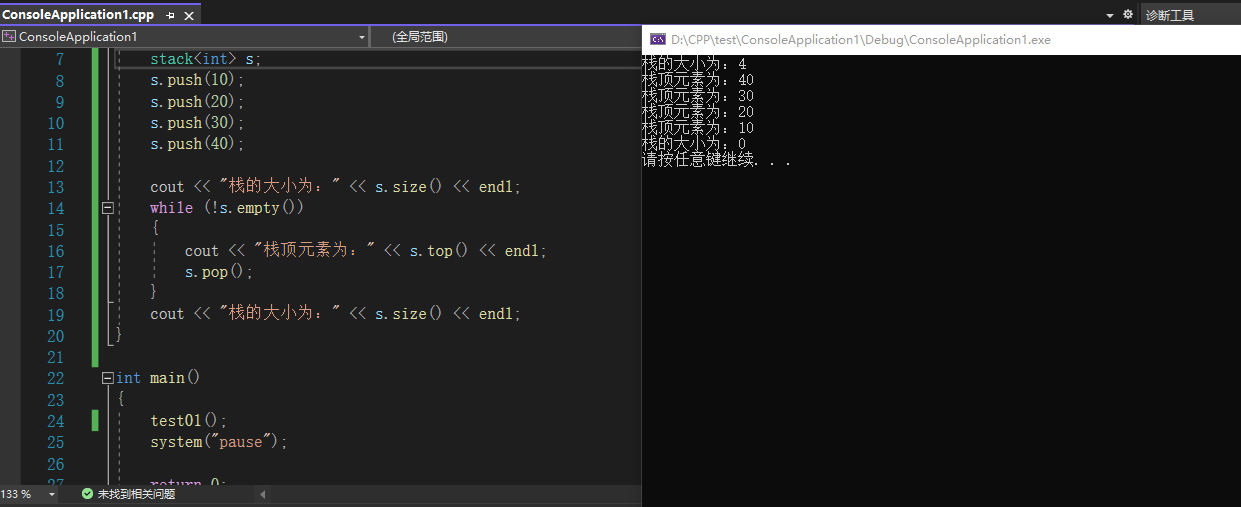Click console output line 栈顶元素为：40
This screenshot has width=1241, height=507.
pyautogui.click(x=697, y=80)
